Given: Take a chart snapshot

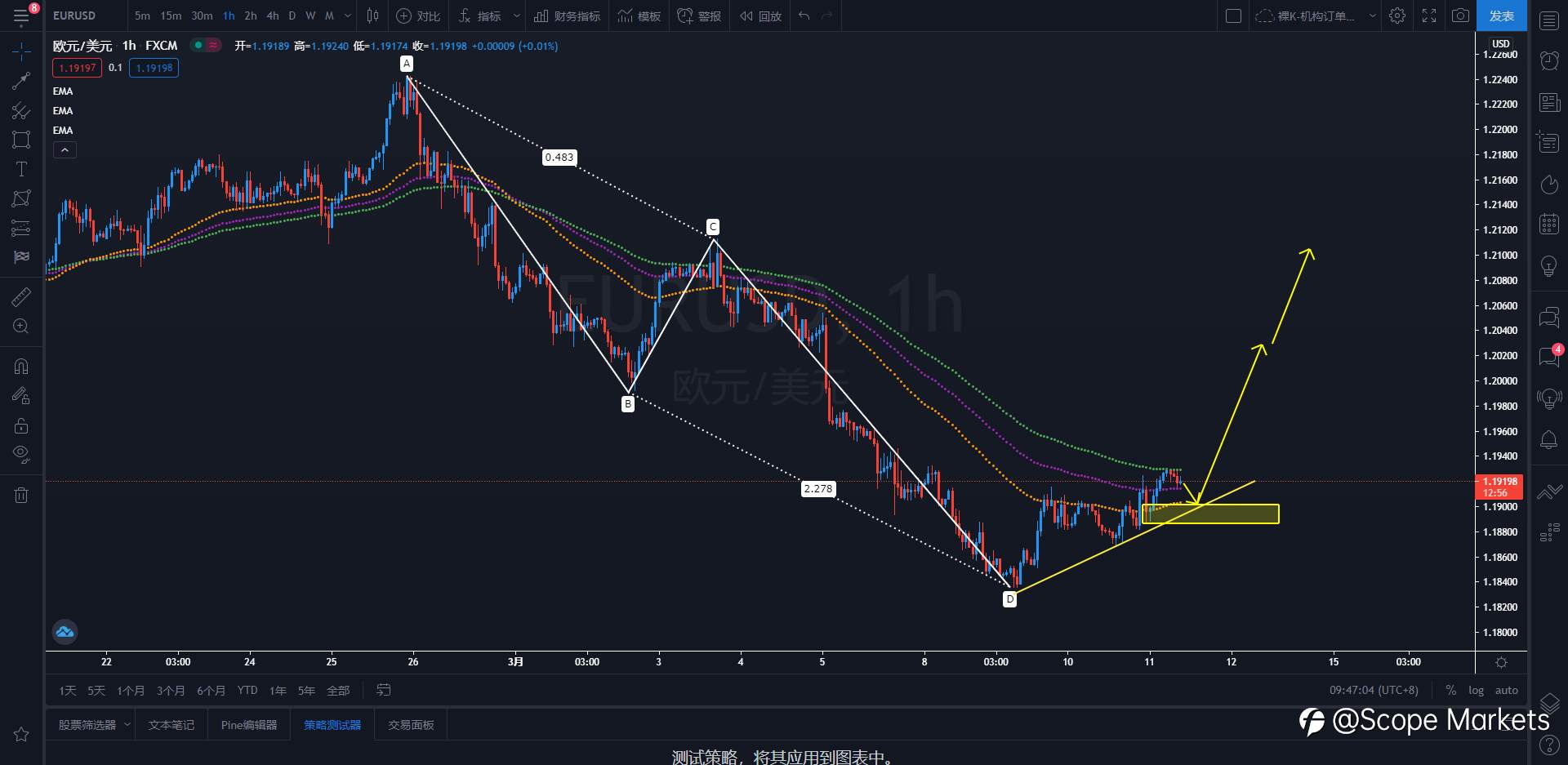Looking at the screenshot, I should coord(1460,16).
